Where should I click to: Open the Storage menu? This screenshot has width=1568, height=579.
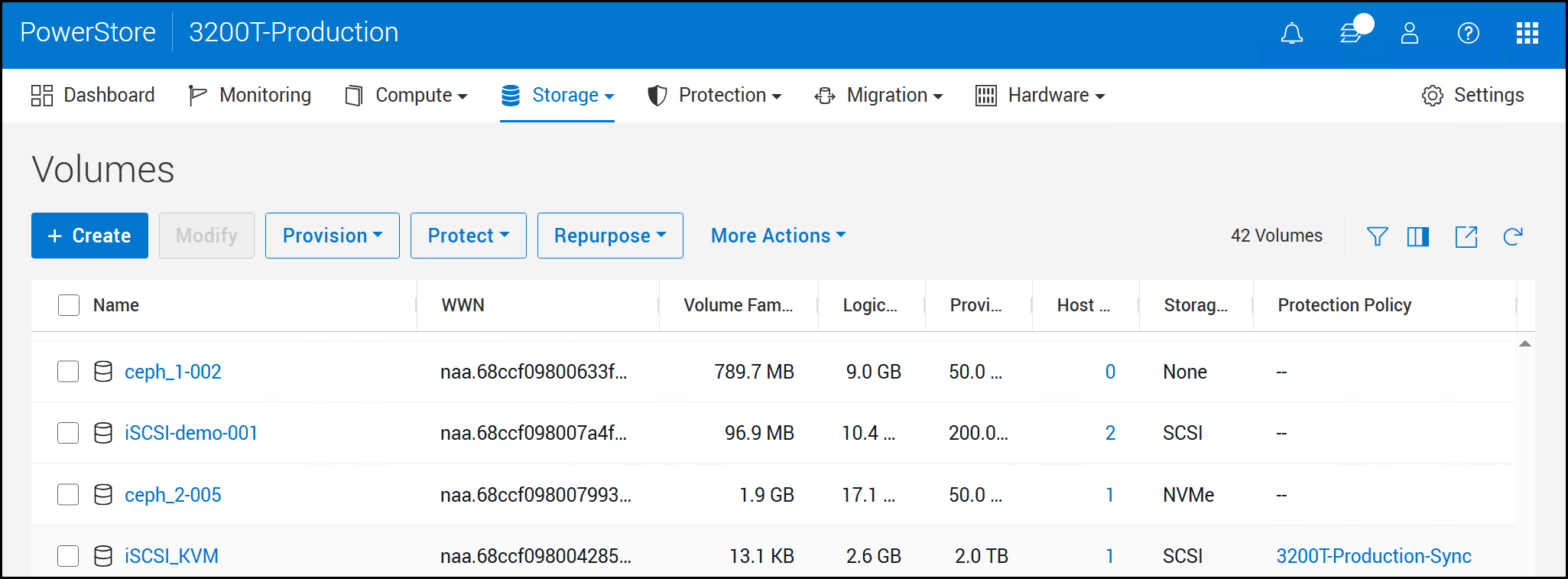[557, 96]
